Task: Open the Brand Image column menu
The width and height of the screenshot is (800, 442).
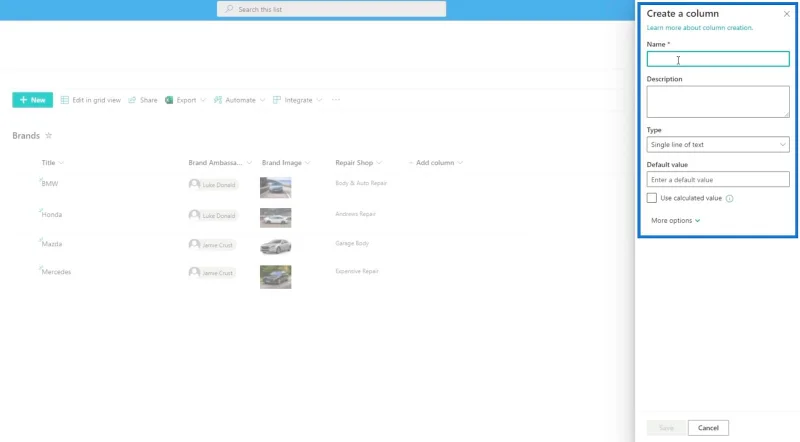Action: click(x=286, y=163)
